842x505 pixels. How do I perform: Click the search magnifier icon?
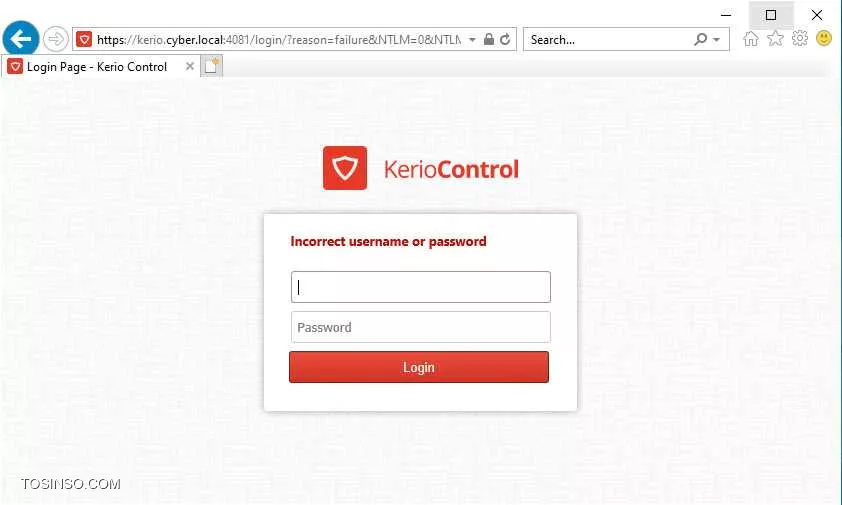pyautogui.click(x=700, y=39)
